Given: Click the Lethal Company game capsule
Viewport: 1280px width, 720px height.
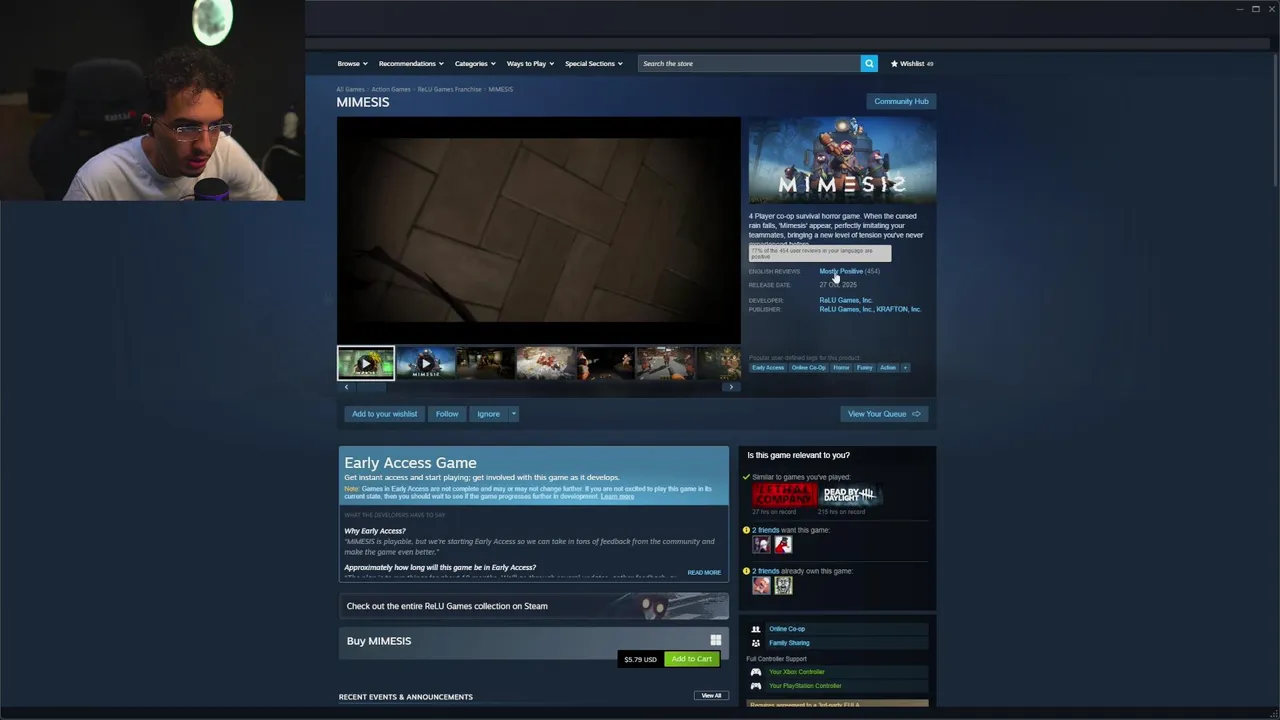Looking at the screenshot, I should click(784, 495).
